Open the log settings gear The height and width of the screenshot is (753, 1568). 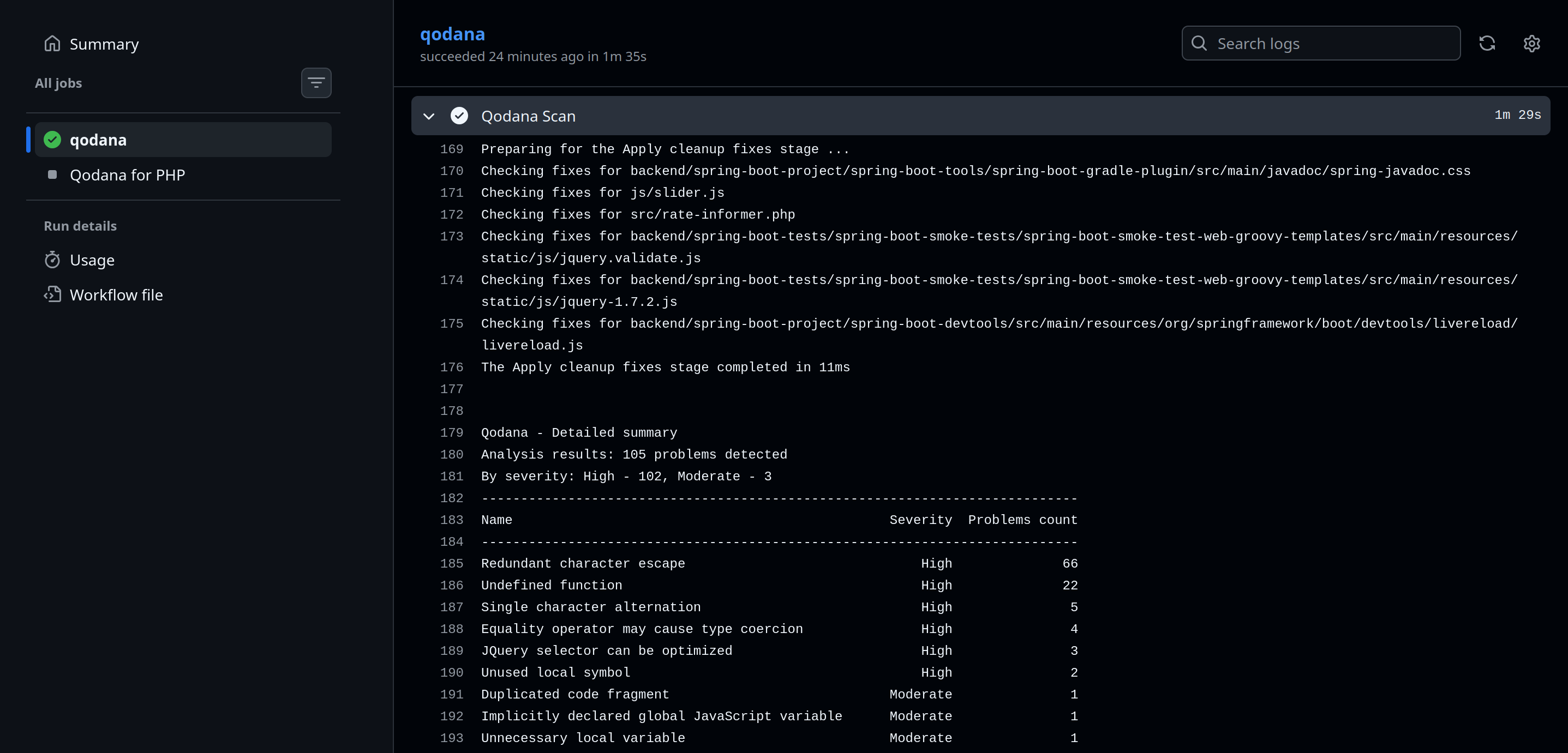(x=1531, y=43)
